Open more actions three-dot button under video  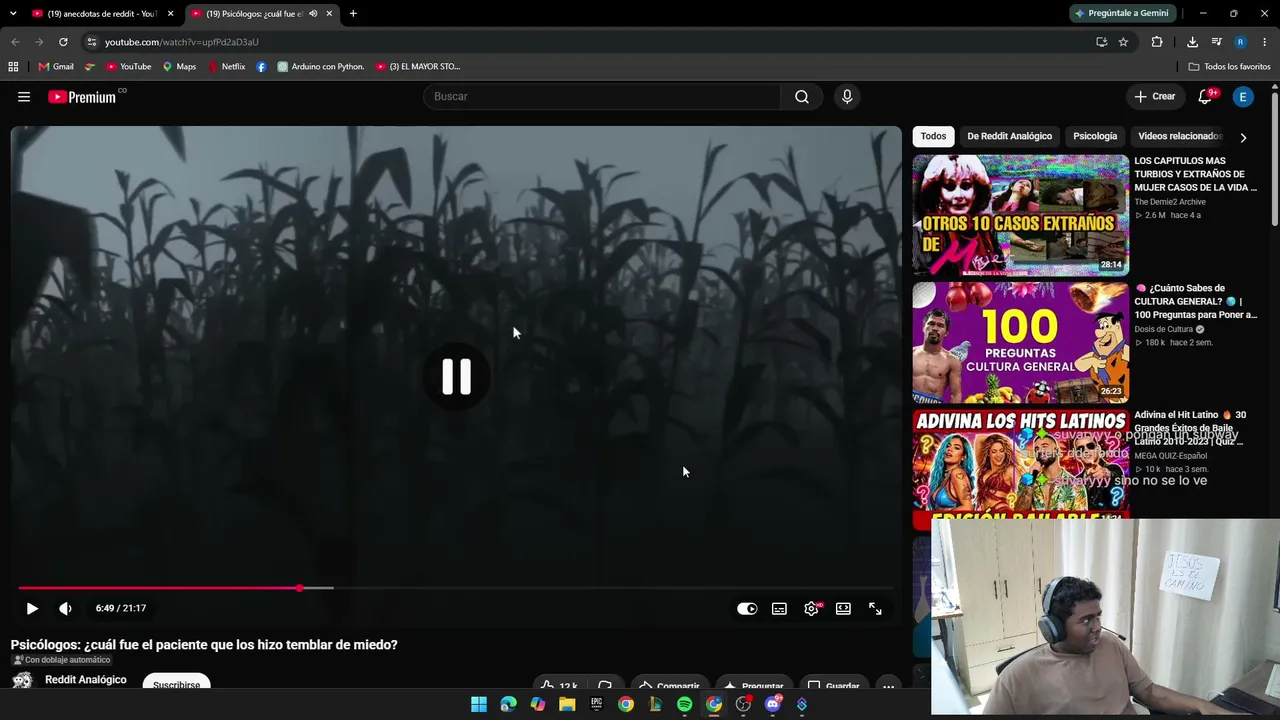click(x=888, y=686)
